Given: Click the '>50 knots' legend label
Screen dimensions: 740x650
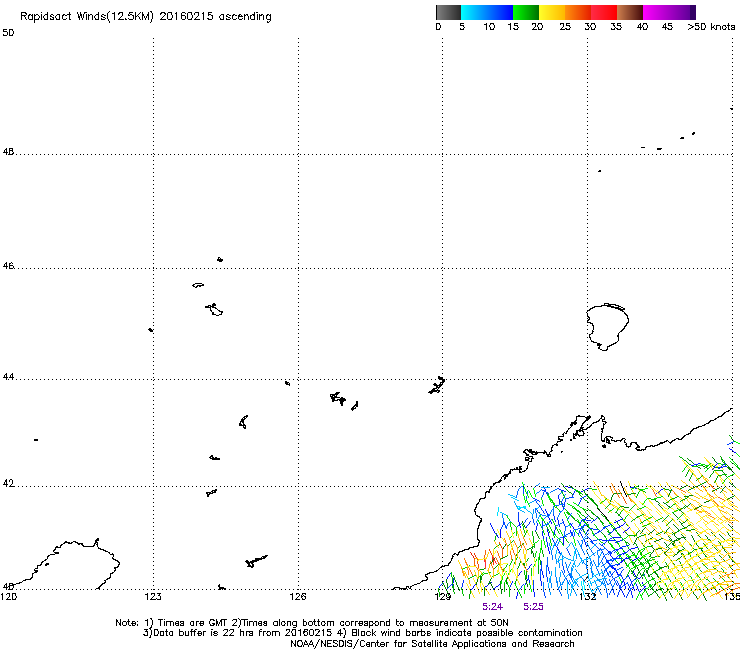Looking at the screenshot, I should point(711,27).
